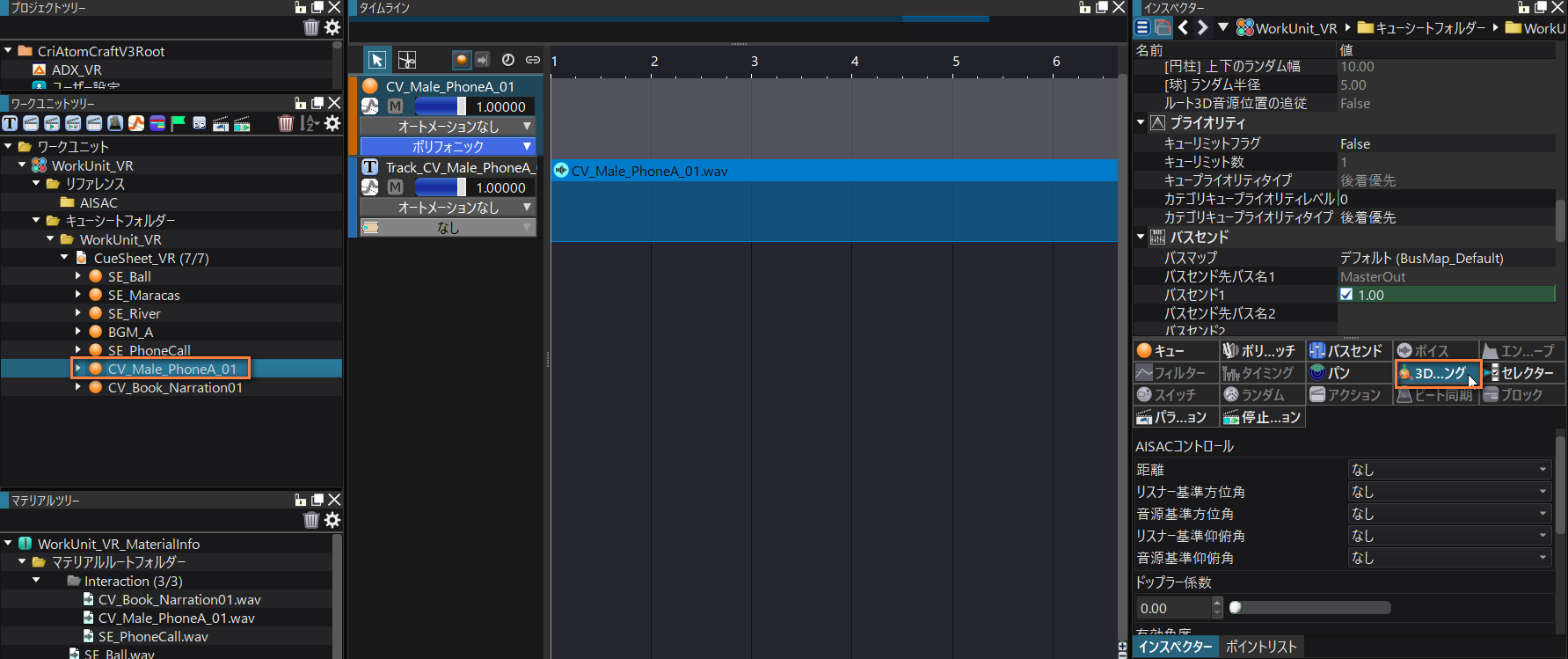
Task: Adjust the ドップラー係数 slider
Action: 1310,607
